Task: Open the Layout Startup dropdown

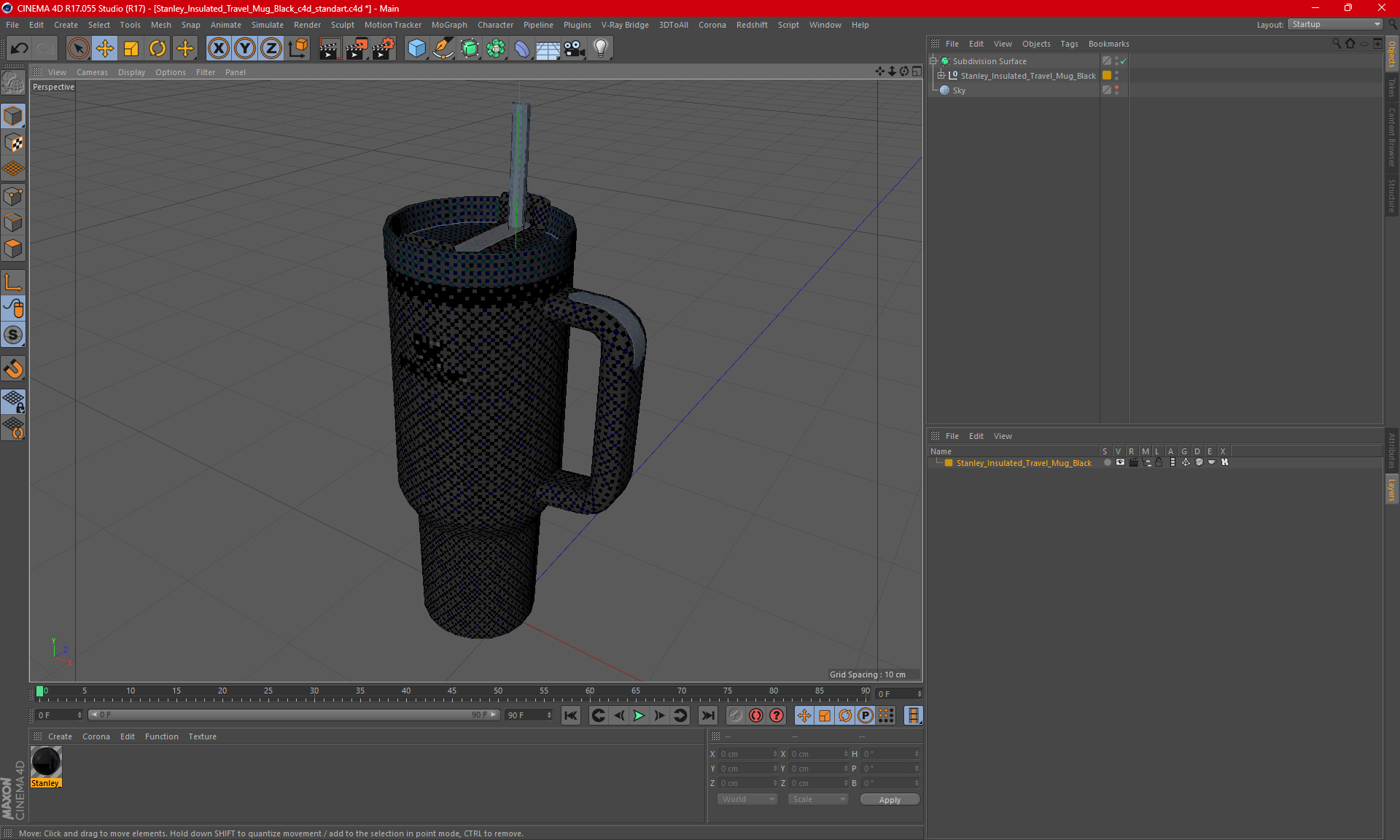Action: pos(1335,24)
